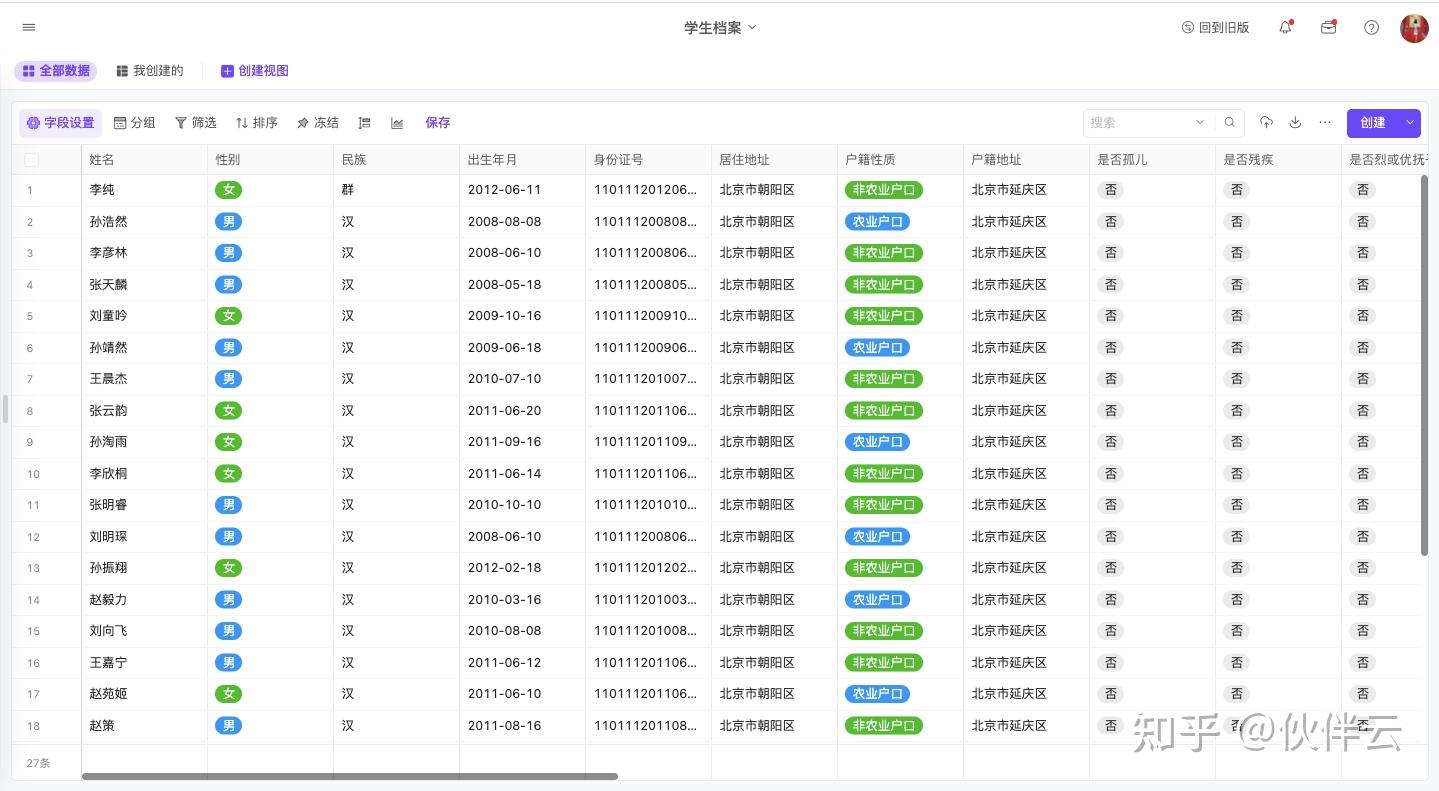The image size is (1439, 791).
Task: Open 字段设置 field settings
Action: pos(60,123)
